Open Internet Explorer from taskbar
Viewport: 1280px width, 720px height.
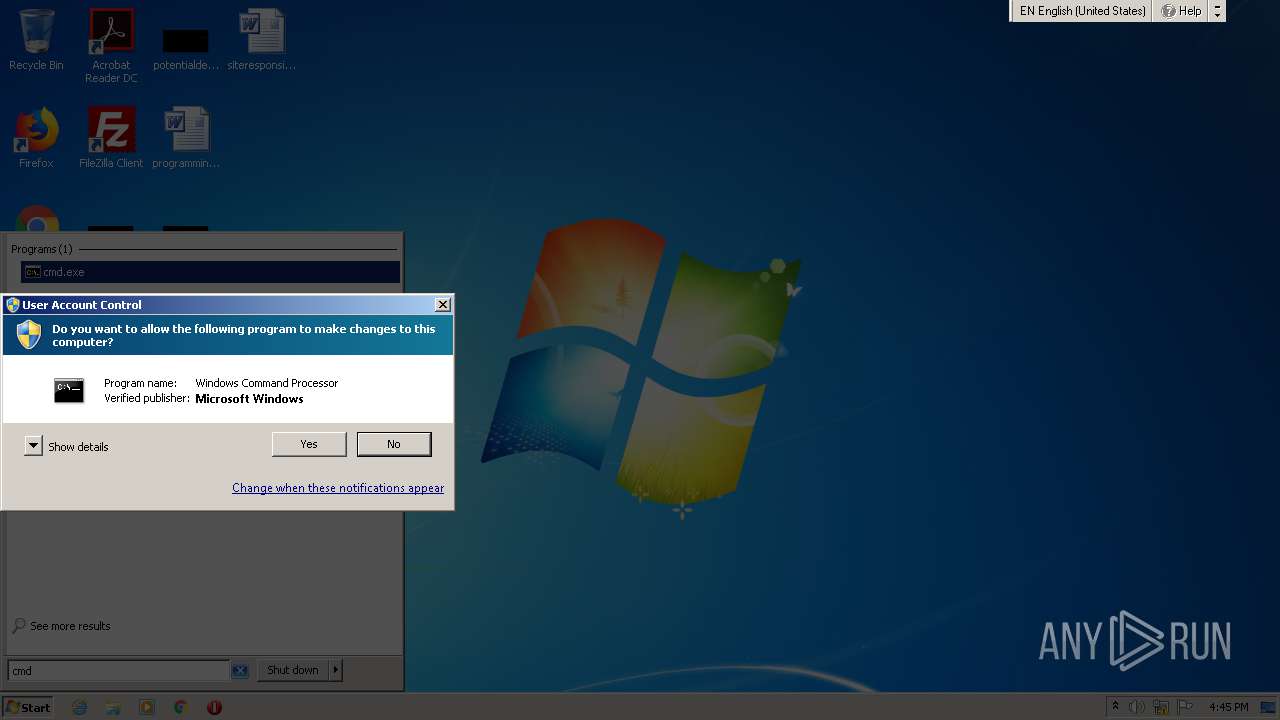coord(80,707)
